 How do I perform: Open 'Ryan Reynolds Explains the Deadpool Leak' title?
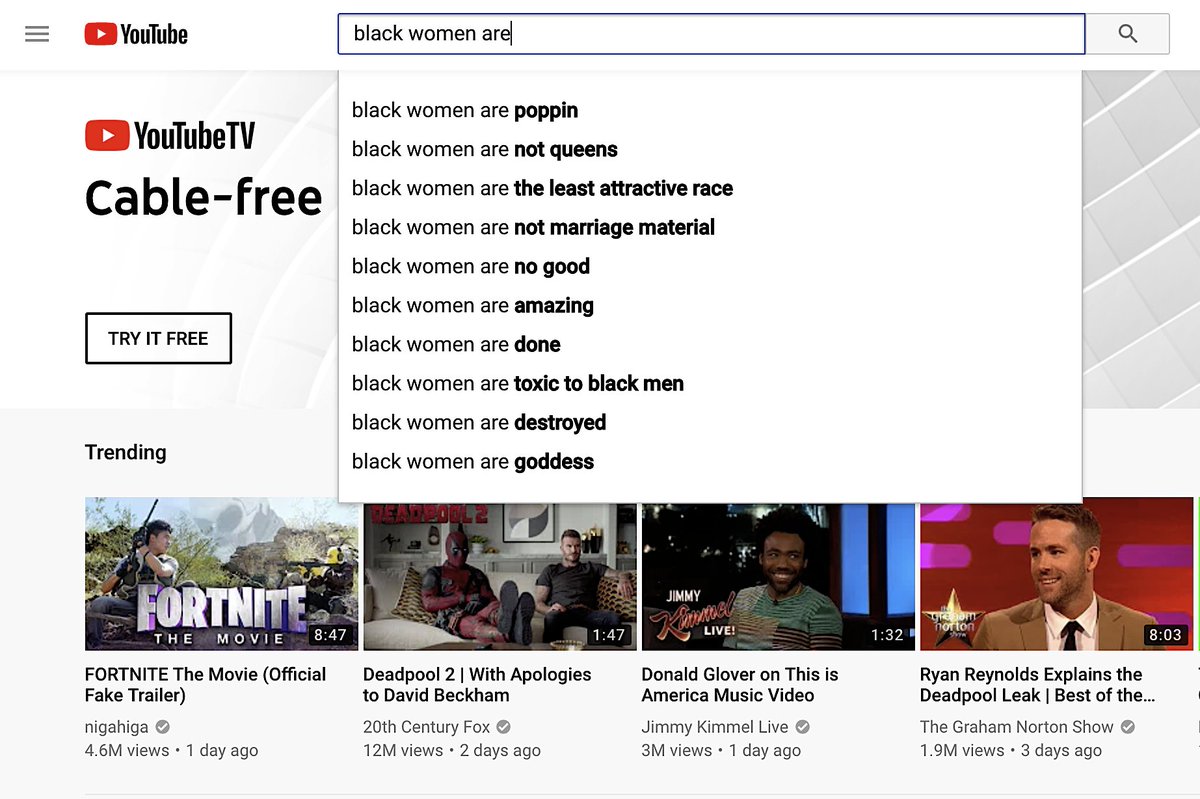tap(1038, 685)
